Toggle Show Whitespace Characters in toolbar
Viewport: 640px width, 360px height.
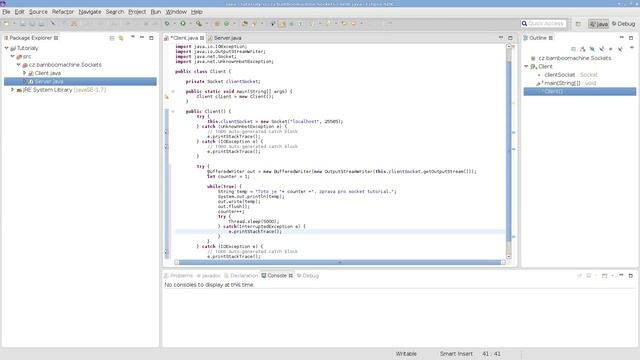click(300, 24)
